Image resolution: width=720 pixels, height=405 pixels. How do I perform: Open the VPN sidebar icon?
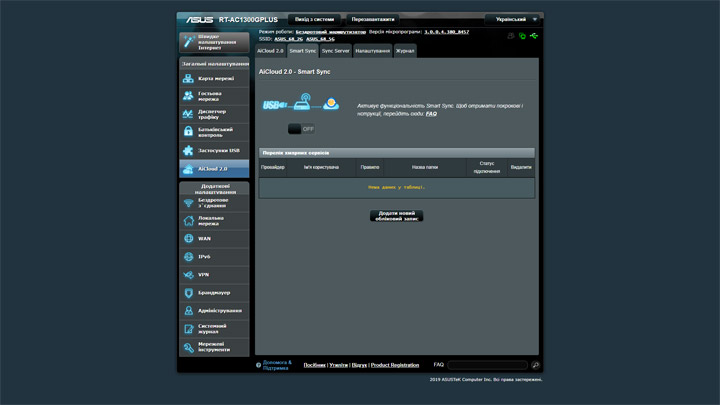point(188,275)
